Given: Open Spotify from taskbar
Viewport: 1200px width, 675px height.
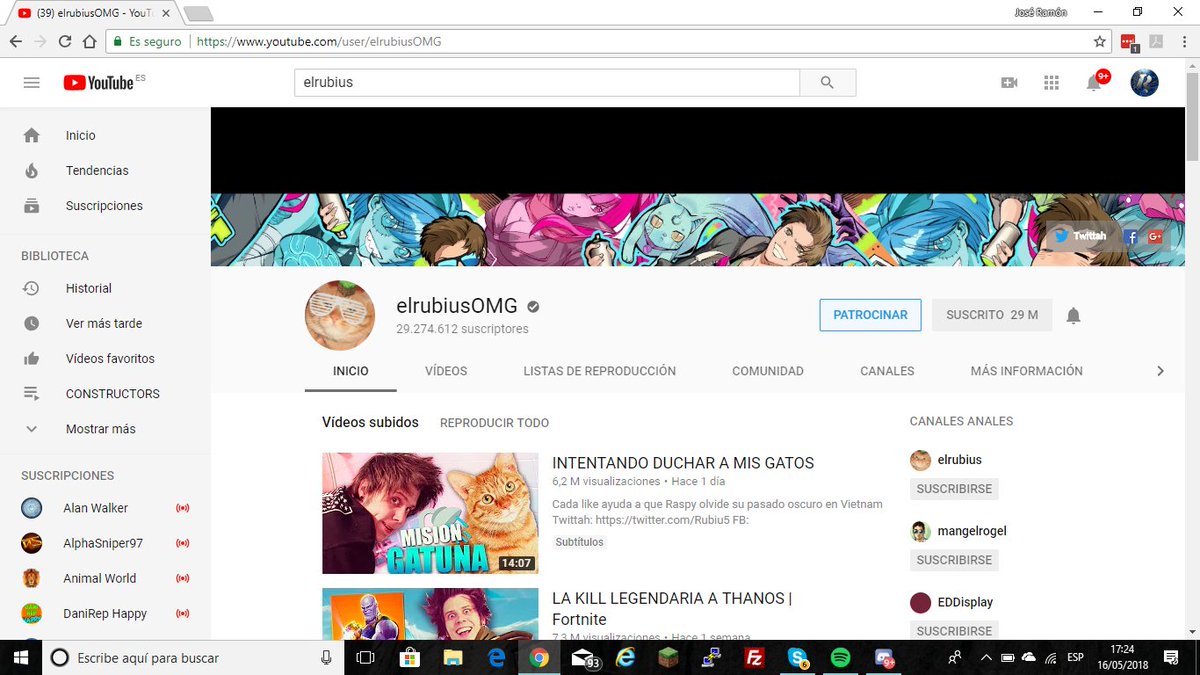Looking at the screenshot, I should click(840, 657).
